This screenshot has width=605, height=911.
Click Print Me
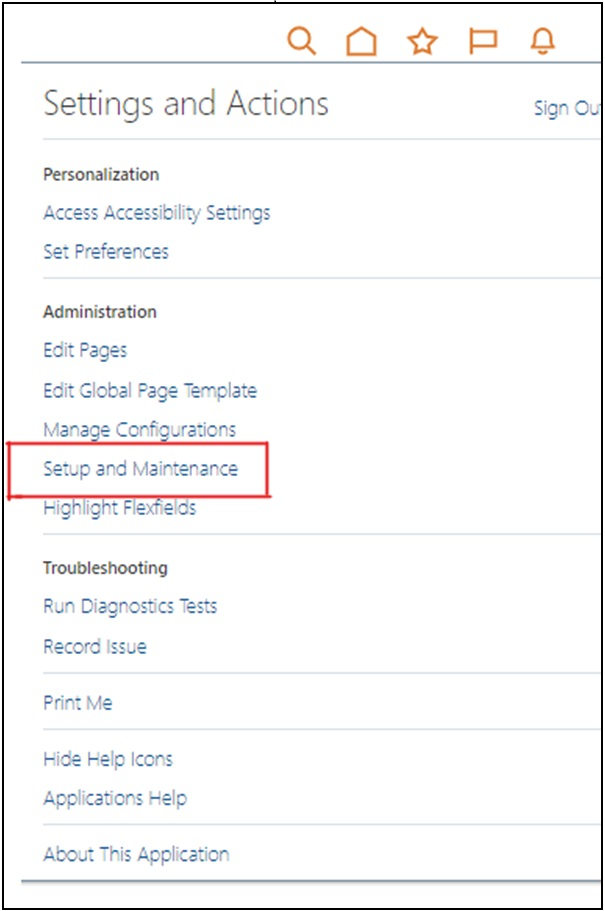[x=77, y=703]
